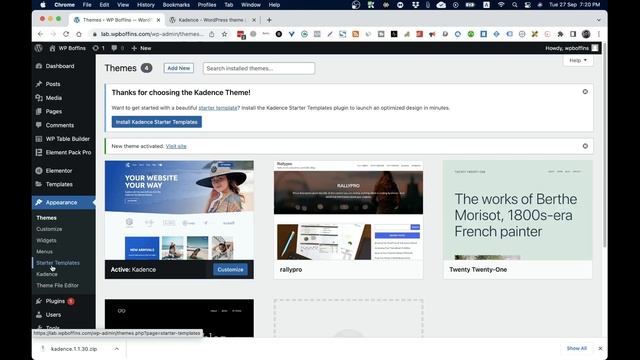Open Chrome three-dot menu

598,34
